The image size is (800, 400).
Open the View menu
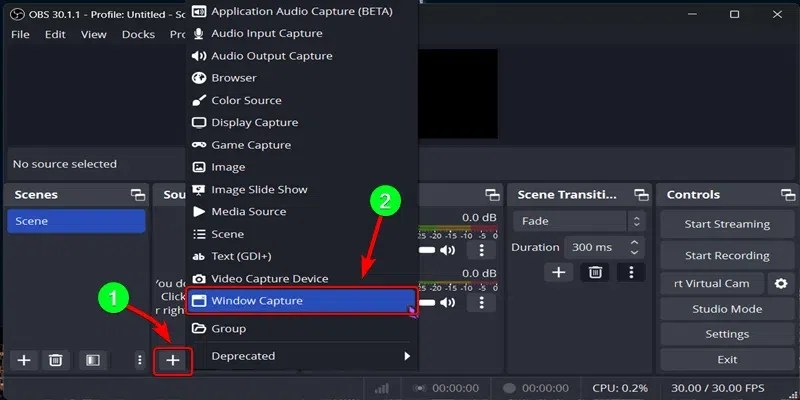tap(94, 35)
